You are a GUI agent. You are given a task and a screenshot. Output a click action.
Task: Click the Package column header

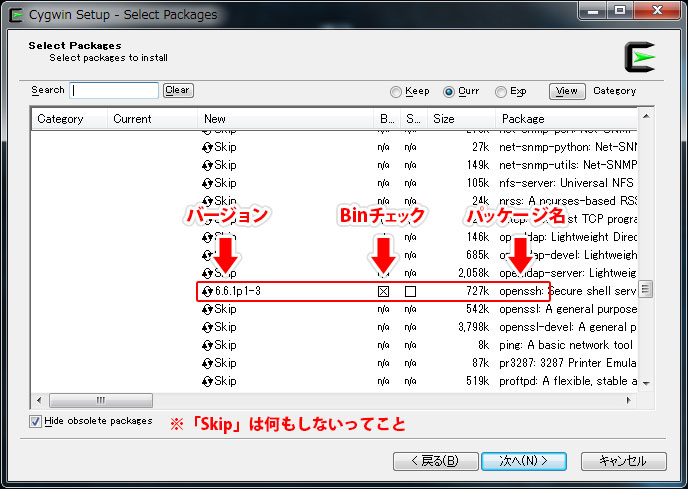point(566,119)
